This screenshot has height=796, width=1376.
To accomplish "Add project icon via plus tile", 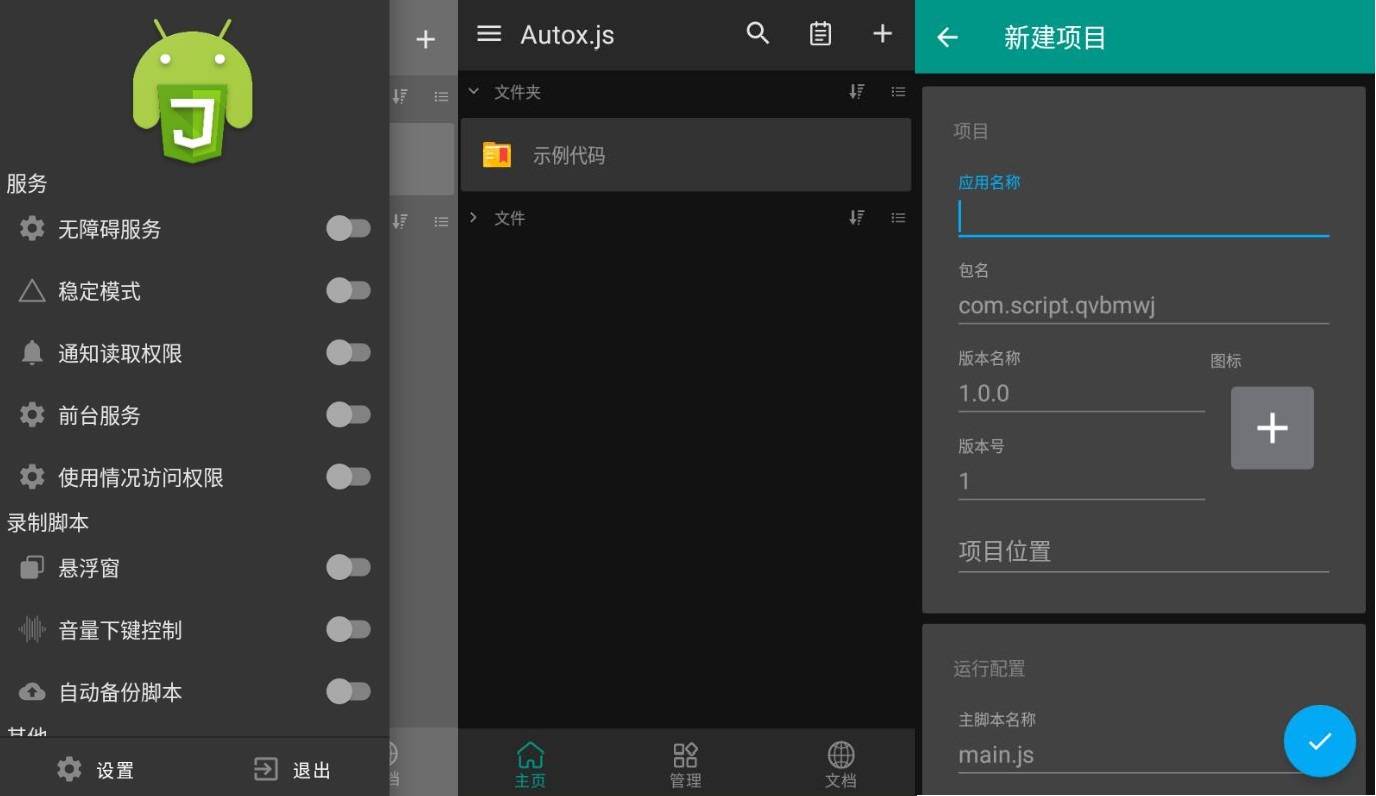I will (x=1271, y=428).
